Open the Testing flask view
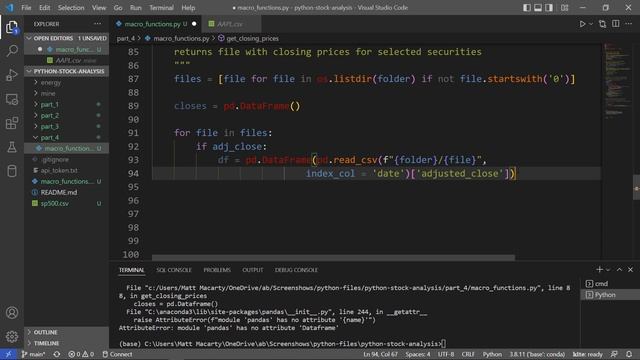Viewport: 640px width, 360px height. pyautogui.click(x=12, y=147)
